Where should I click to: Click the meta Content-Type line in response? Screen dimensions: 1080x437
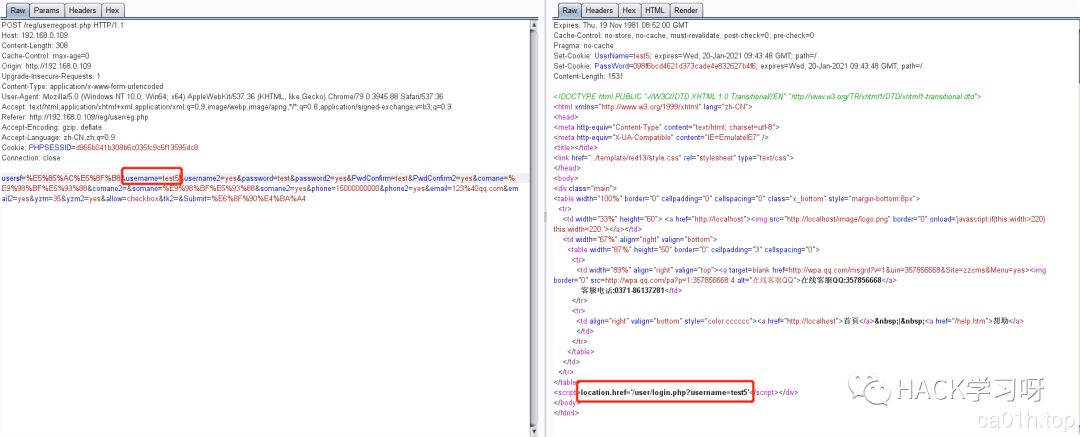[x=666, y=128]
